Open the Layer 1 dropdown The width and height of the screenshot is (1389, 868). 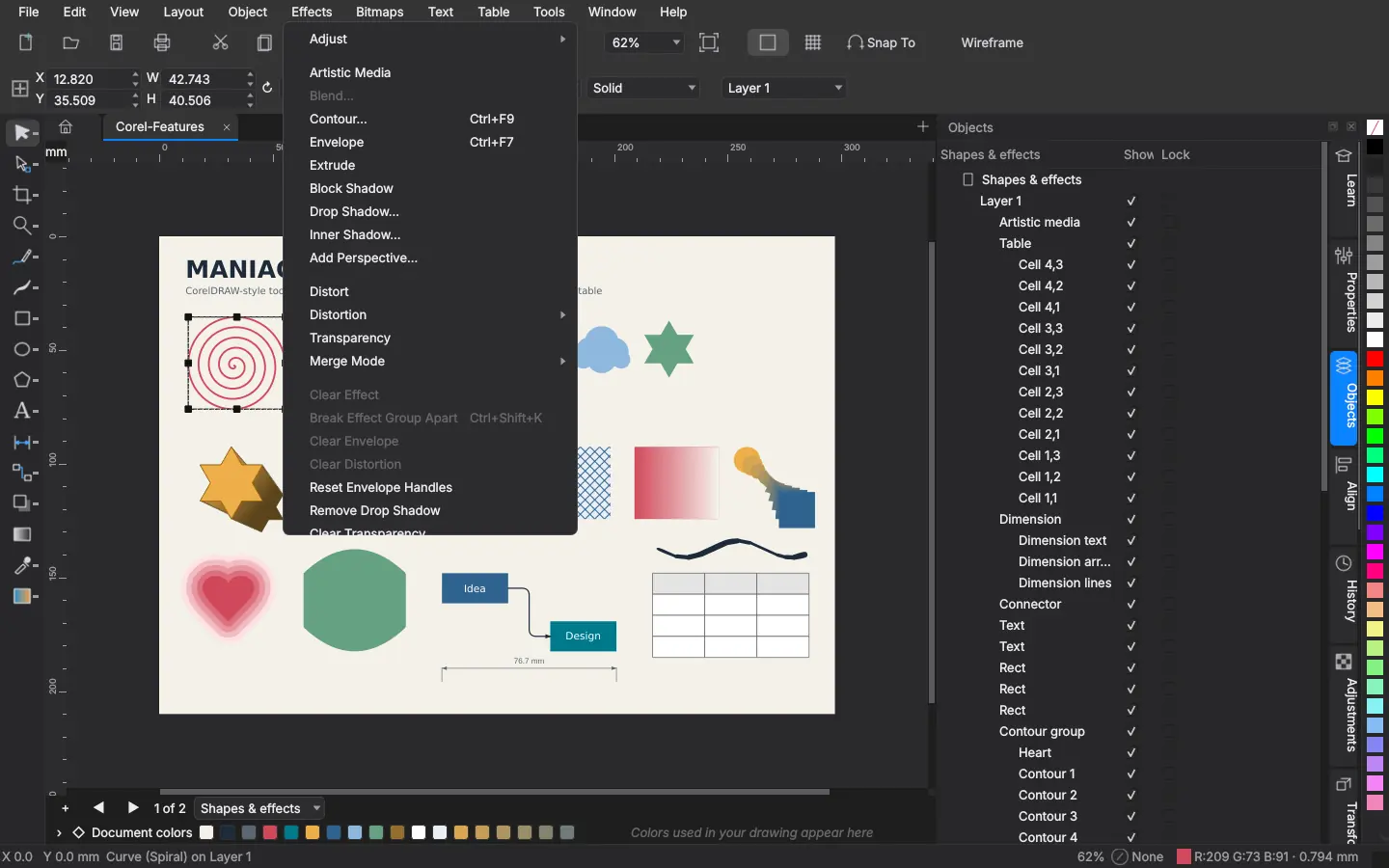click(784, 88)
